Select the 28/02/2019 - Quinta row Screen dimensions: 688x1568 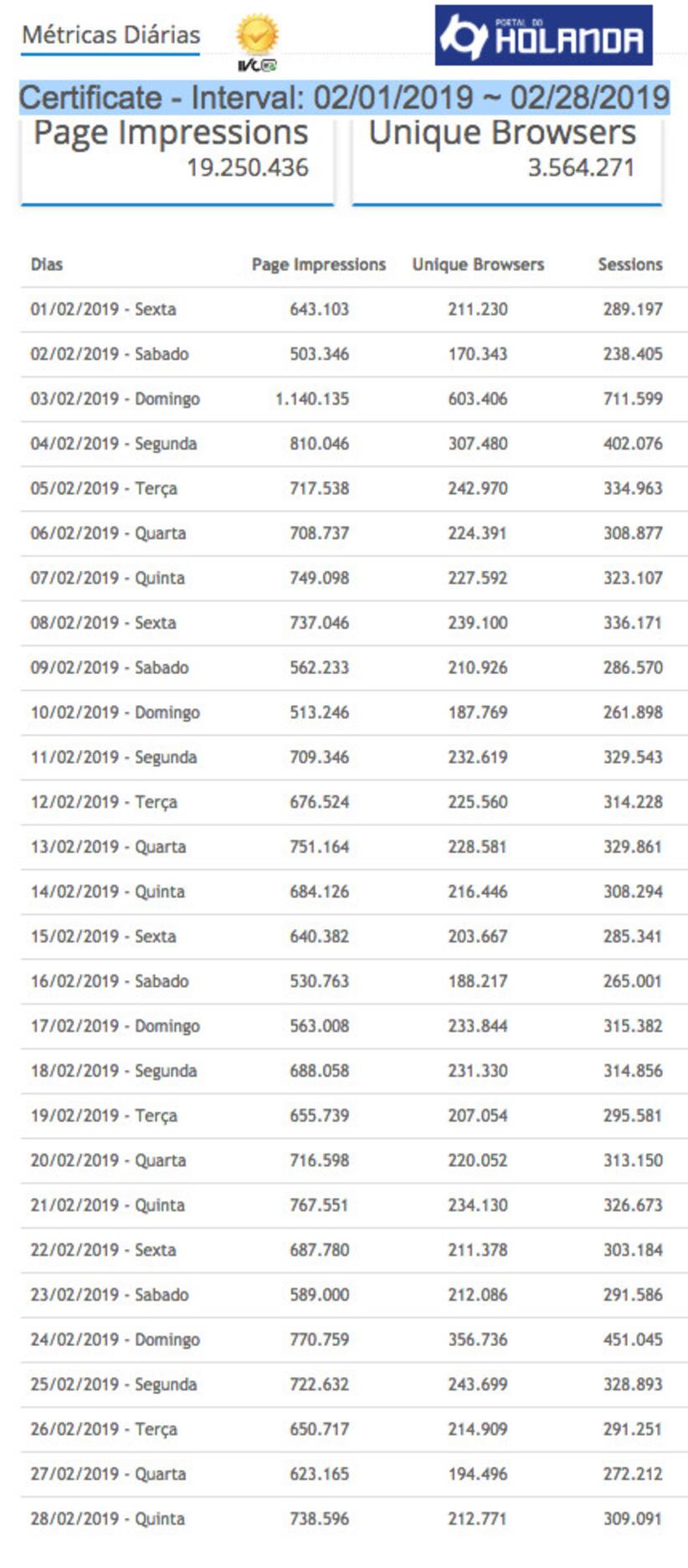tap(108, 1519)
